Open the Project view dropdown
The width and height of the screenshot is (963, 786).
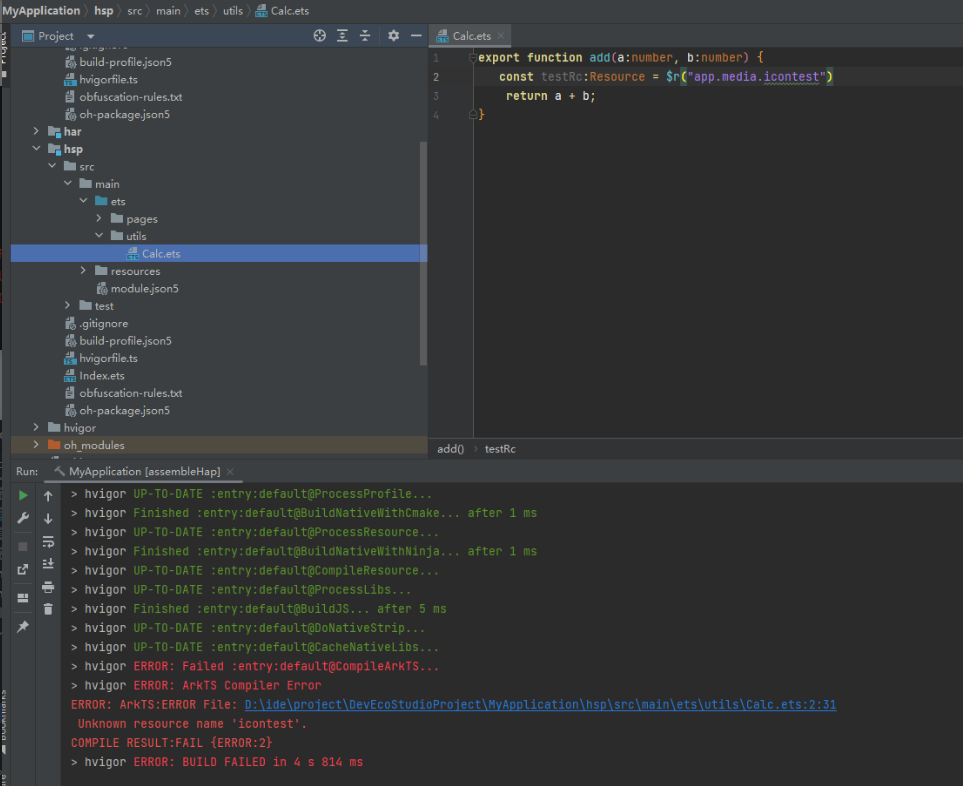pyautogui.click(x=91, y=36)
